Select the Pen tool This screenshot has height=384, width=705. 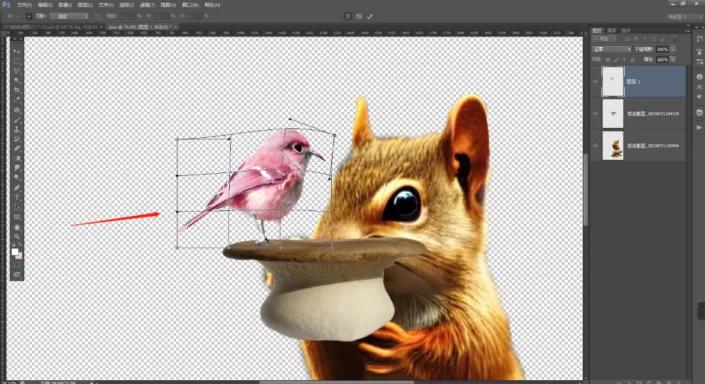pos(17,188)
